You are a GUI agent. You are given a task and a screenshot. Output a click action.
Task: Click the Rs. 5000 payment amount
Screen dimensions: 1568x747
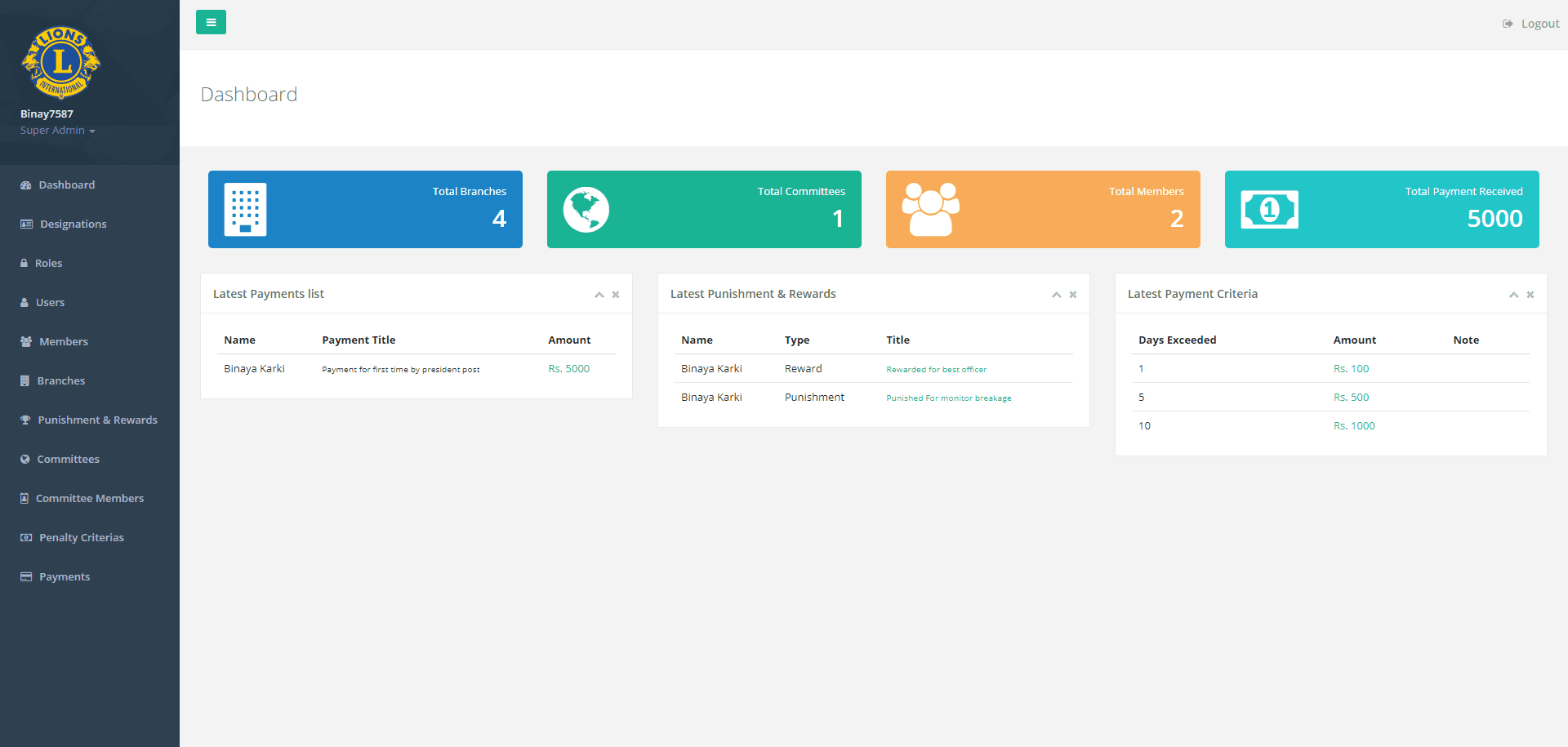[x=569, y=369]
